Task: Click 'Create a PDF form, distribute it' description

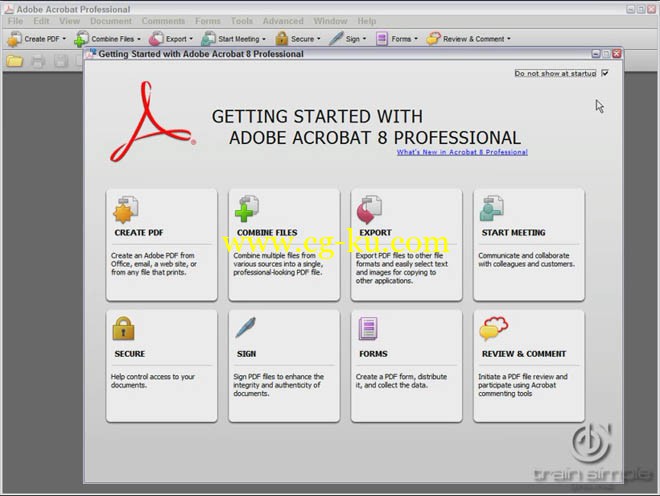Action: pos(402,381)
